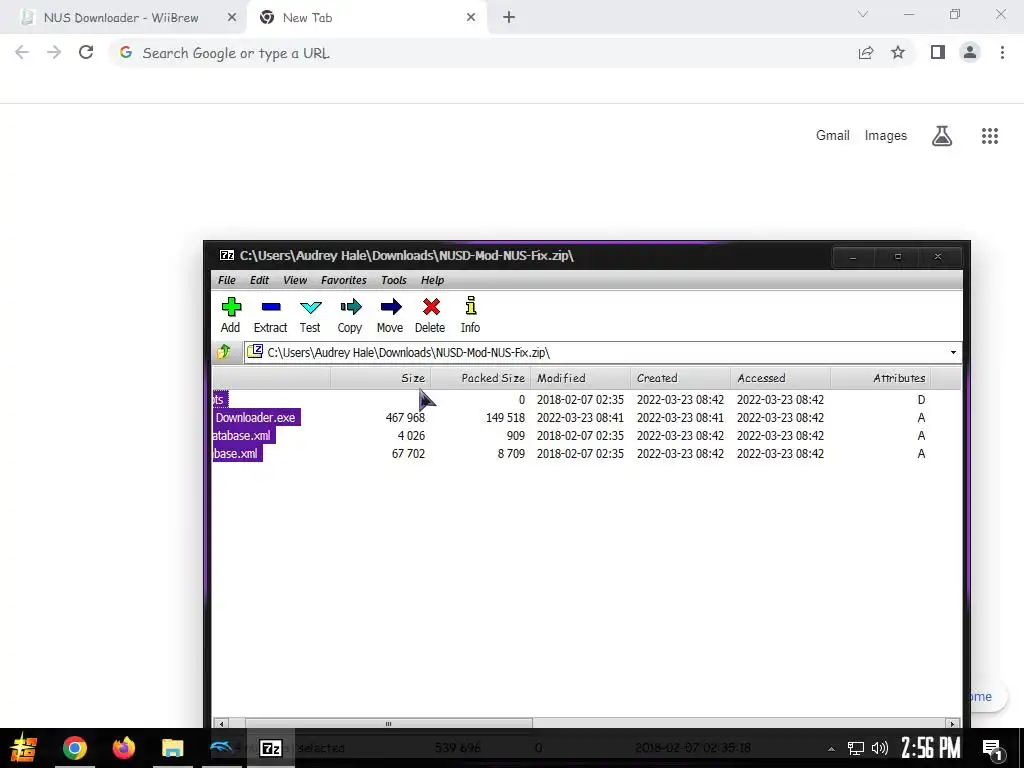Sort by the Modified column header
The image size is (1024, 768).
coord(580,378)
